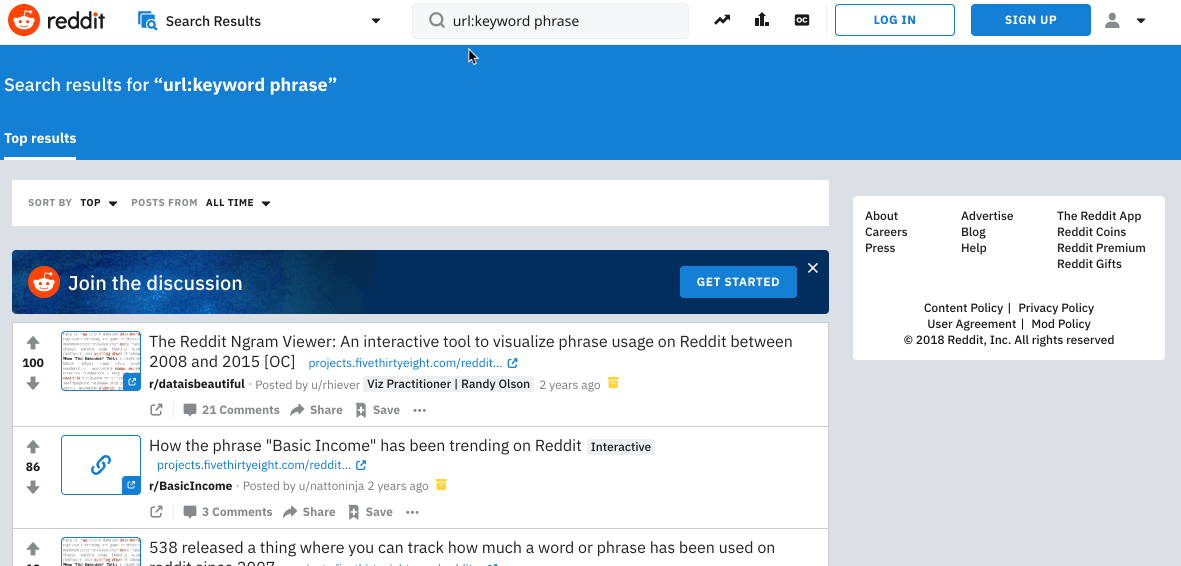
Task: Share the Reddit Ngram Viewer post
Action: (316, 410)
